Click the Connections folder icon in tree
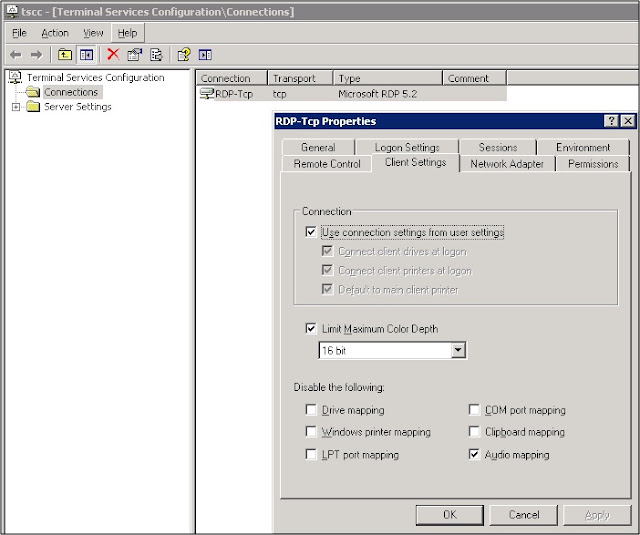 click(33, 92)
